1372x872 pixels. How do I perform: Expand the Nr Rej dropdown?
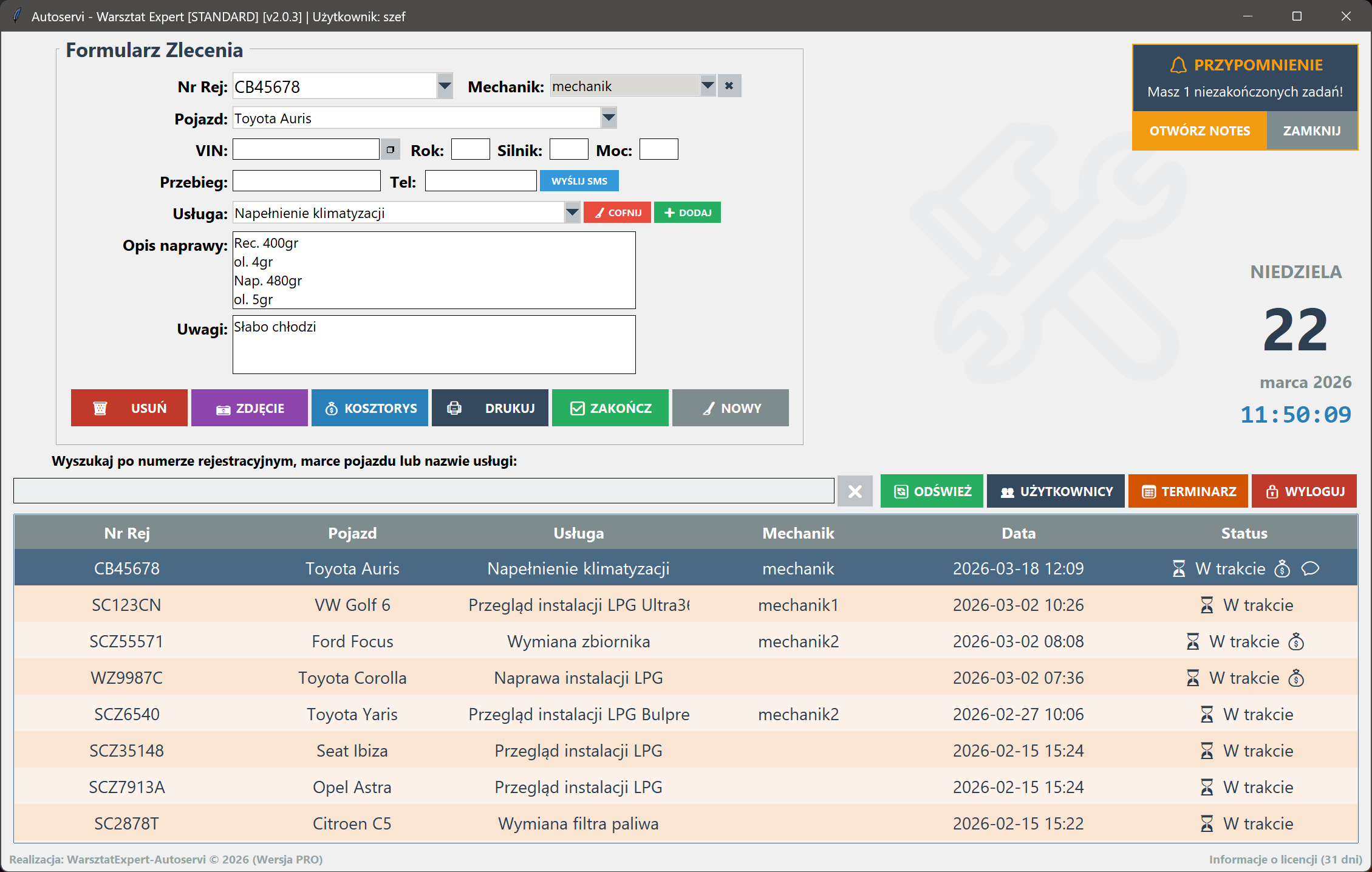[445, 86]
